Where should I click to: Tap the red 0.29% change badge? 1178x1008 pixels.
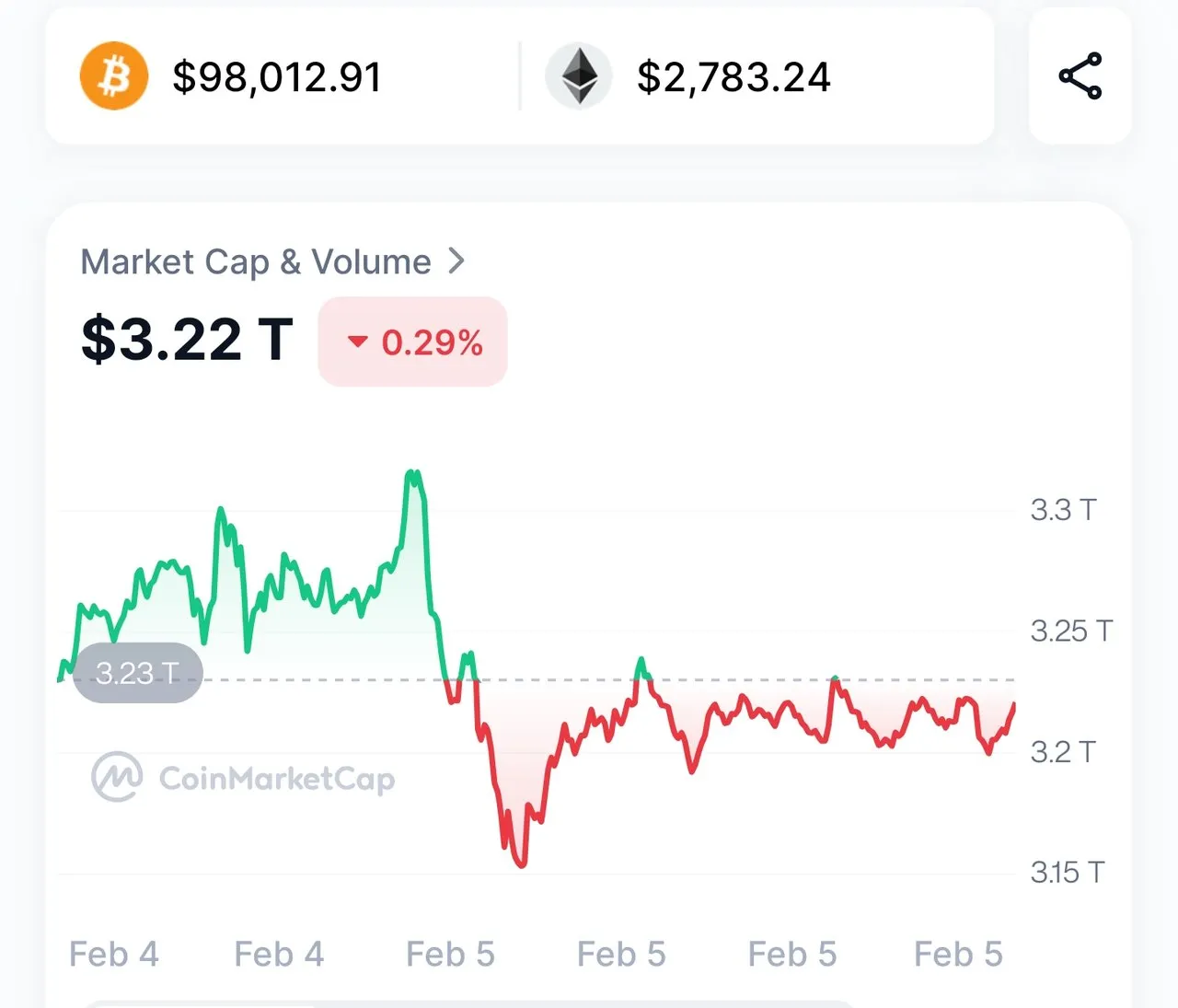point(412,342)
